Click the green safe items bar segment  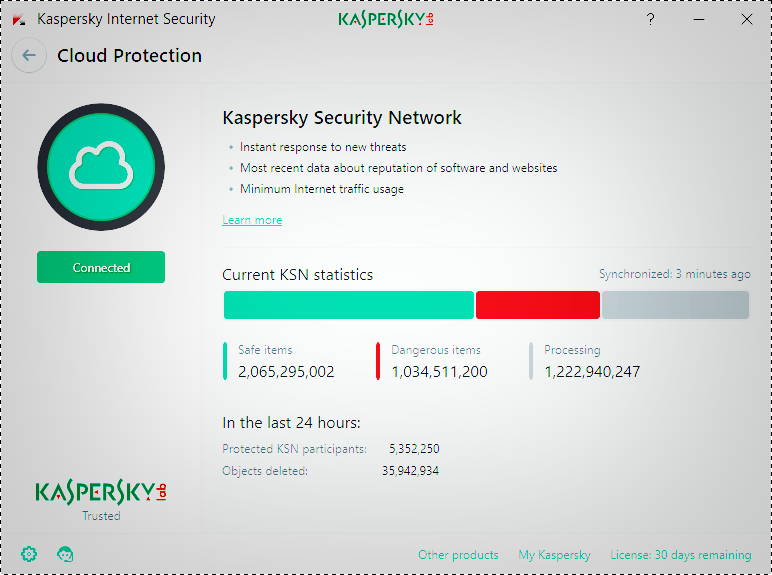click(348, 305)
